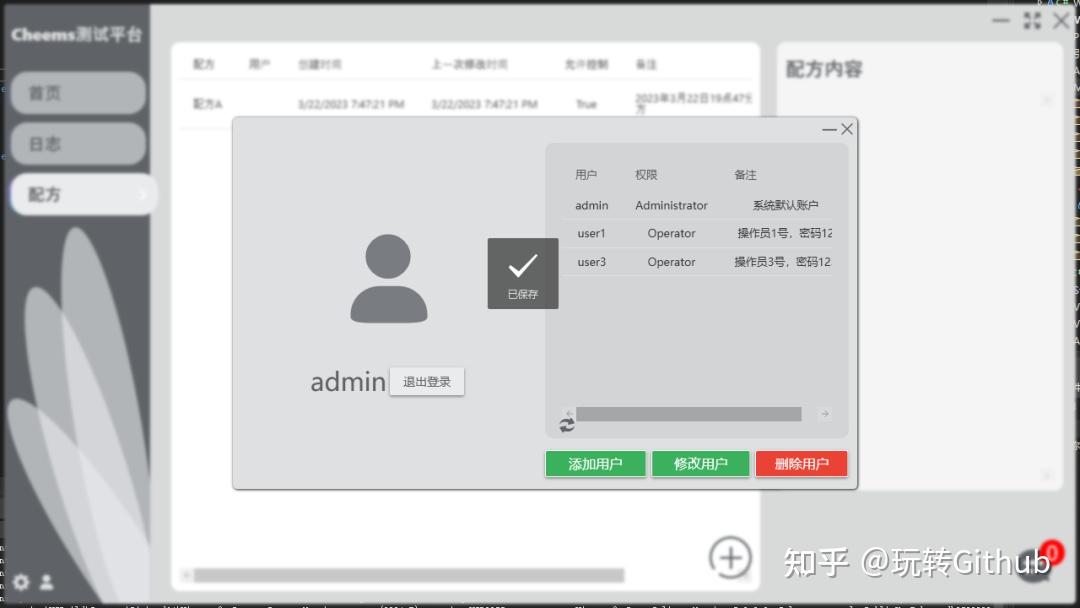
Task: Click the 已保存 checkmark notification
Action: (522, 273)
